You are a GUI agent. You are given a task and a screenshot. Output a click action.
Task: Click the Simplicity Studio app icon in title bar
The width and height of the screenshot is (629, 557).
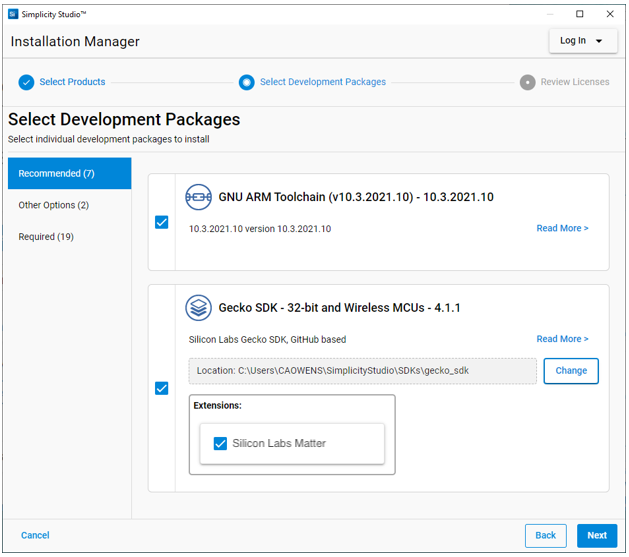click(13, 14)
